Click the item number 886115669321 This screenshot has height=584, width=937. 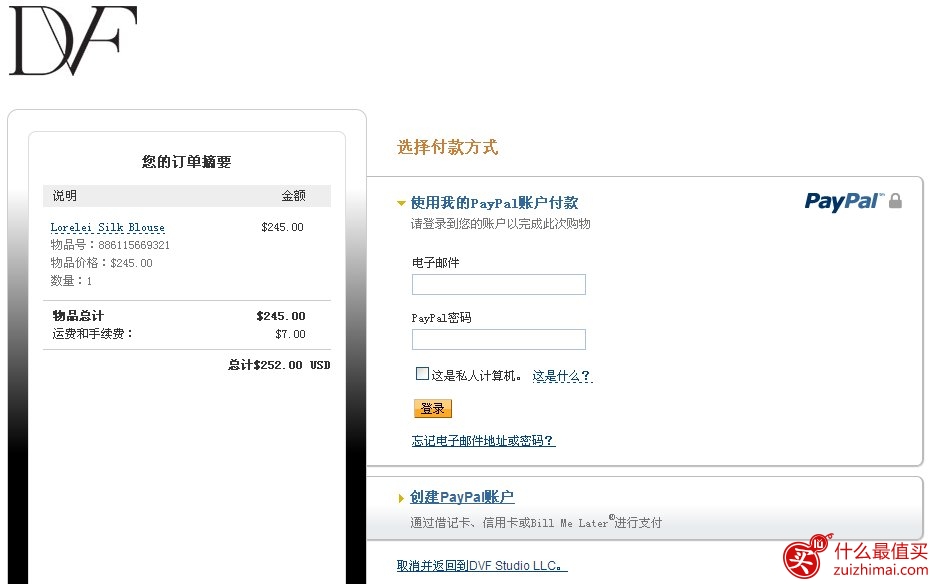point(134,245)
